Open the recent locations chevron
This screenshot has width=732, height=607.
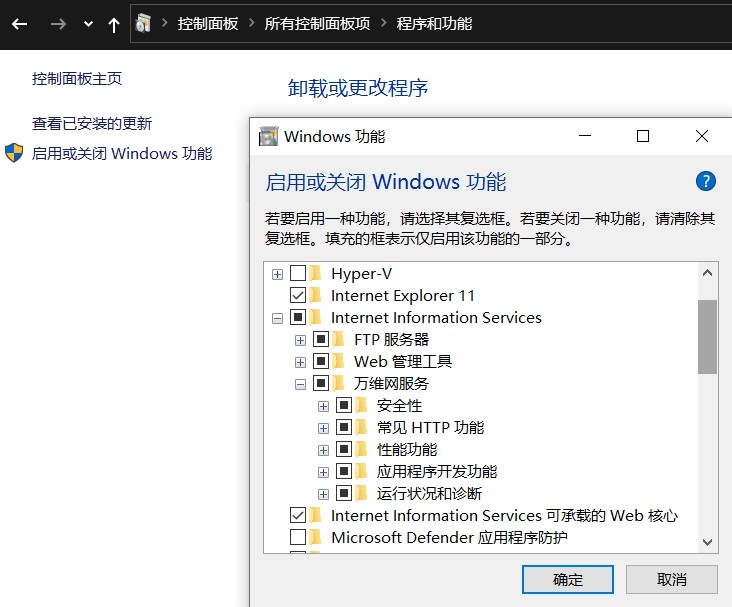pyautogui.click(x=88, y=24)
